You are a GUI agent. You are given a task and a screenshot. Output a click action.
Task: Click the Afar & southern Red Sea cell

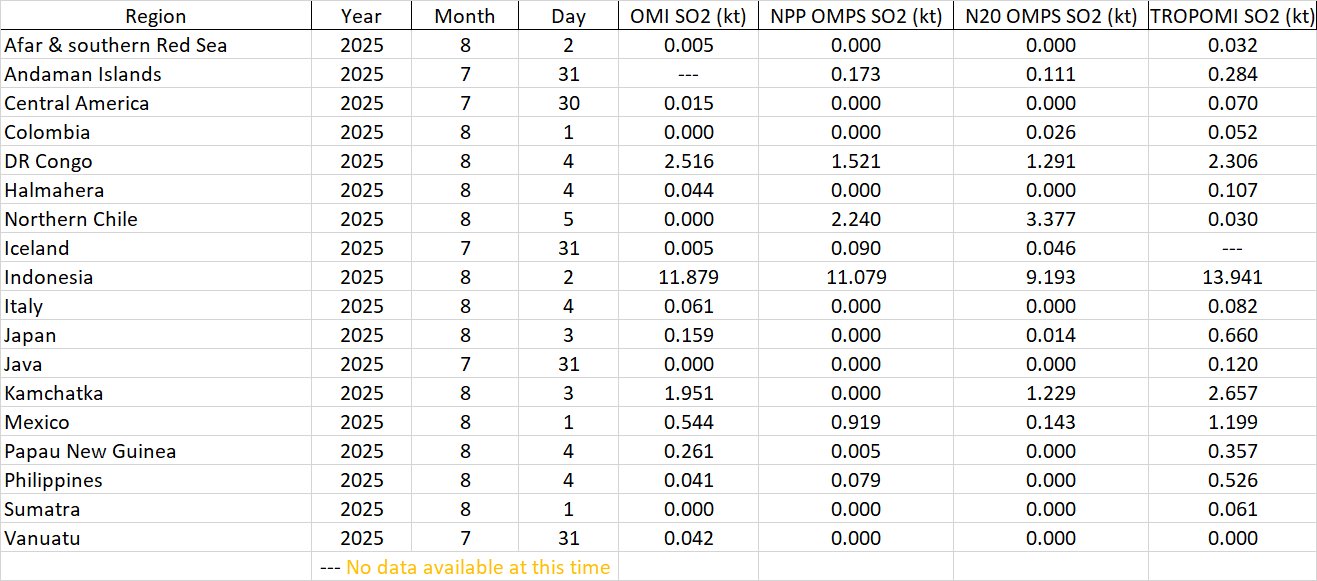point(116,45)
